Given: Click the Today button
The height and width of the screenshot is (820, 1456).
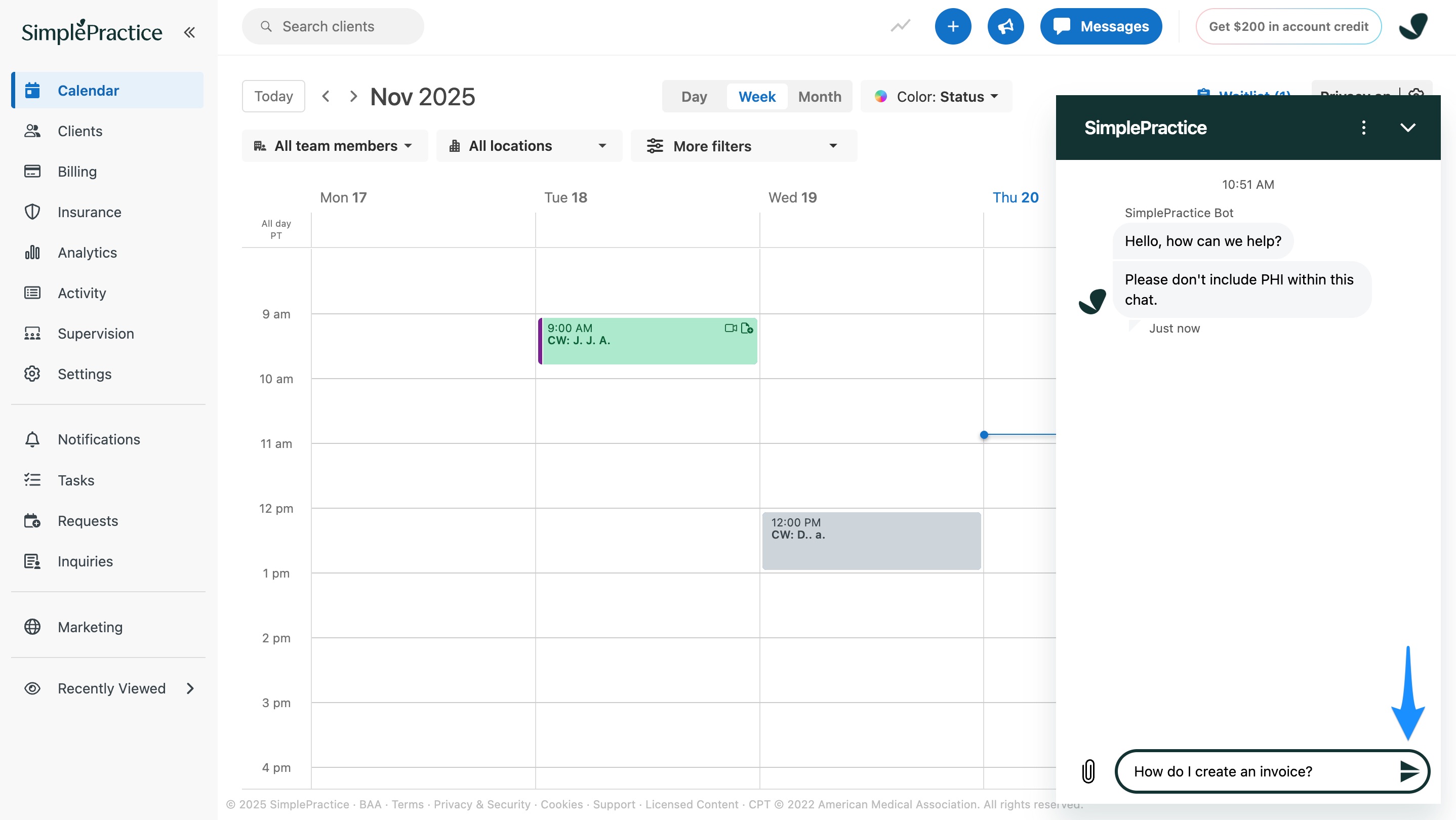Looking at the screenshot, I should coord(273,96).
